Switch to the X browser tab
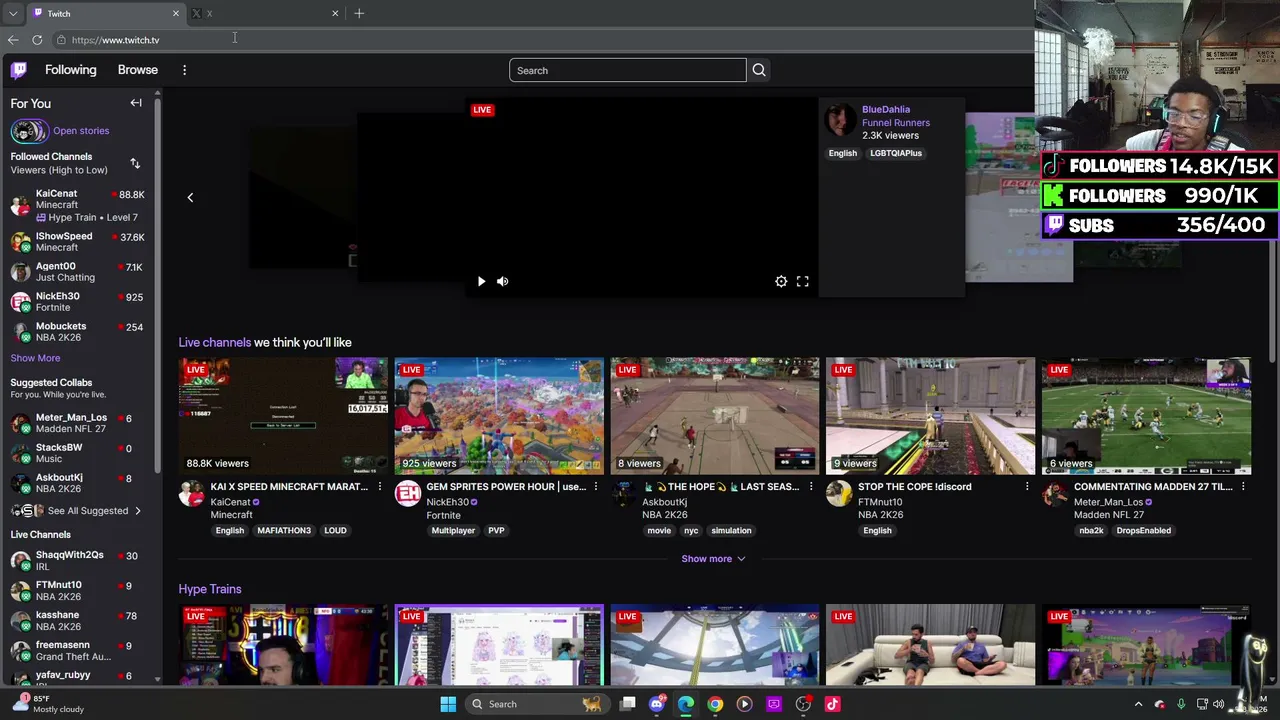Image resolution: width=1280 pixels, height=720 pixels. point(265,13)
